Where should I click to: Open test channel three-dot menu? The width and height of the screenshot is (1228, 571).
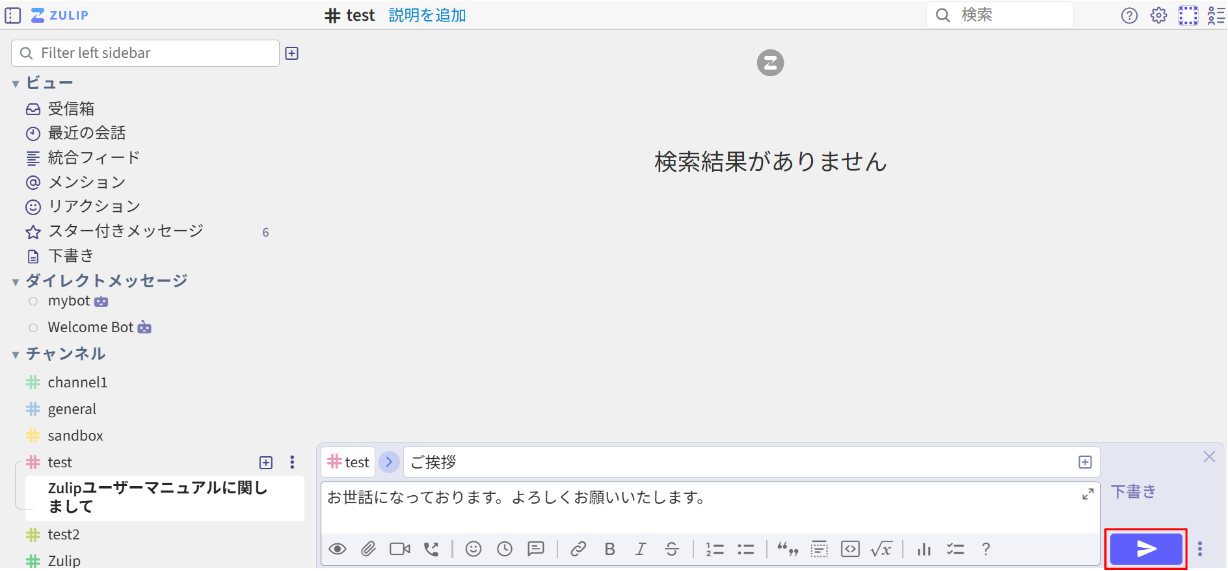[292, 462]
